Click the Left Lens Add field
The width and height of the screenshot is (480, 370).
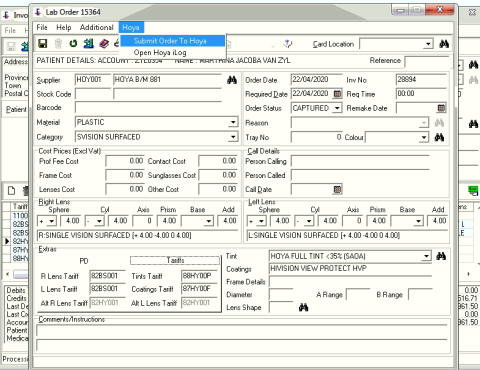coord(437,221)
